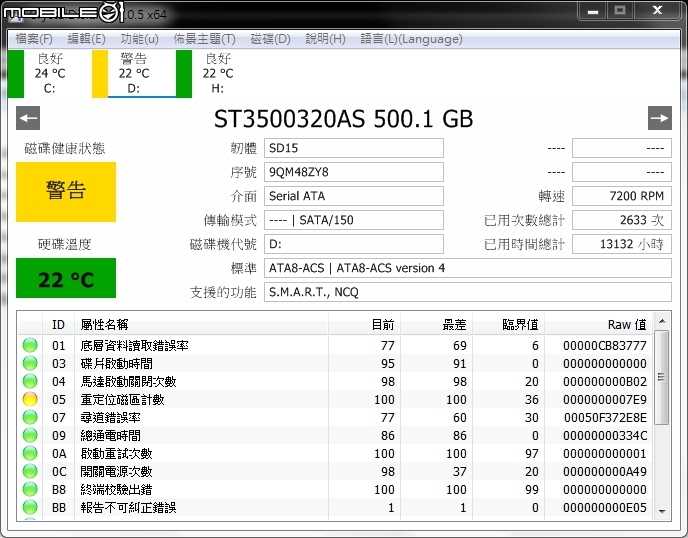Select row 開關電源次數
This screenshot has height=538, width=688.
pyautogui.click(x=336, y=471)
